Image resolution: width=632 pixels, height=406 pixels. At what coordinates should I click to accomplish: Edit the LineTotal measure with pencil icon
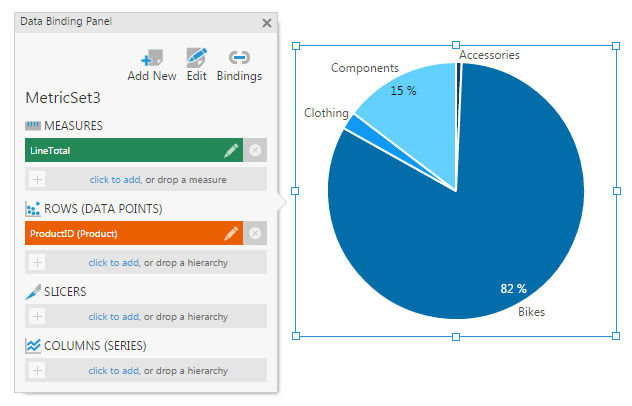(x=231, y=150)
